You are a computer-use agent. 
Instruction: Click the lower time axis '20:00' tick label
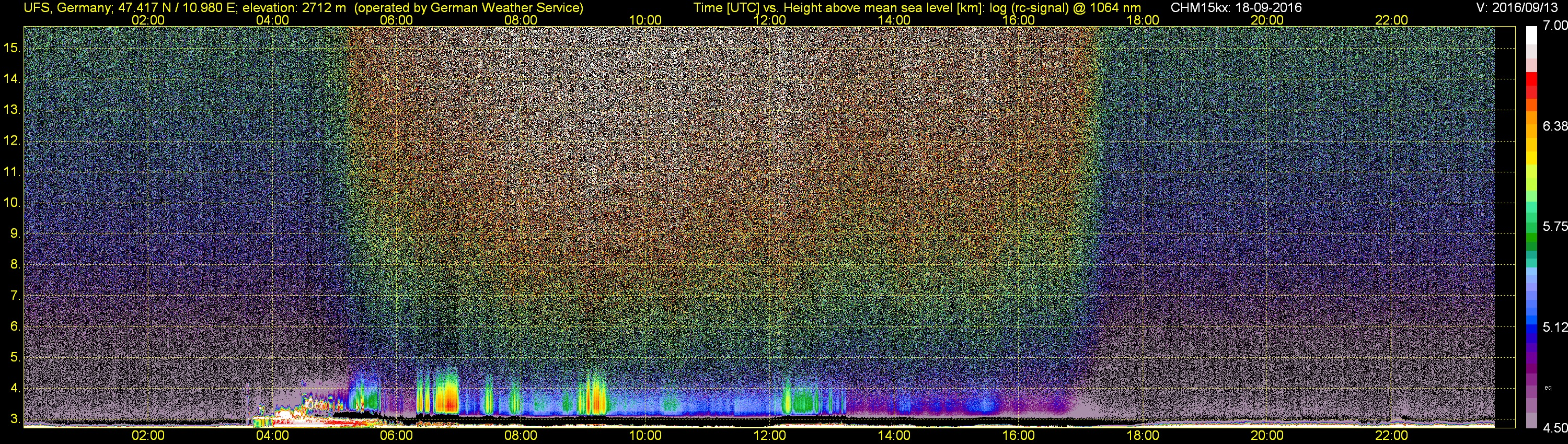[x=1267, y=436]
